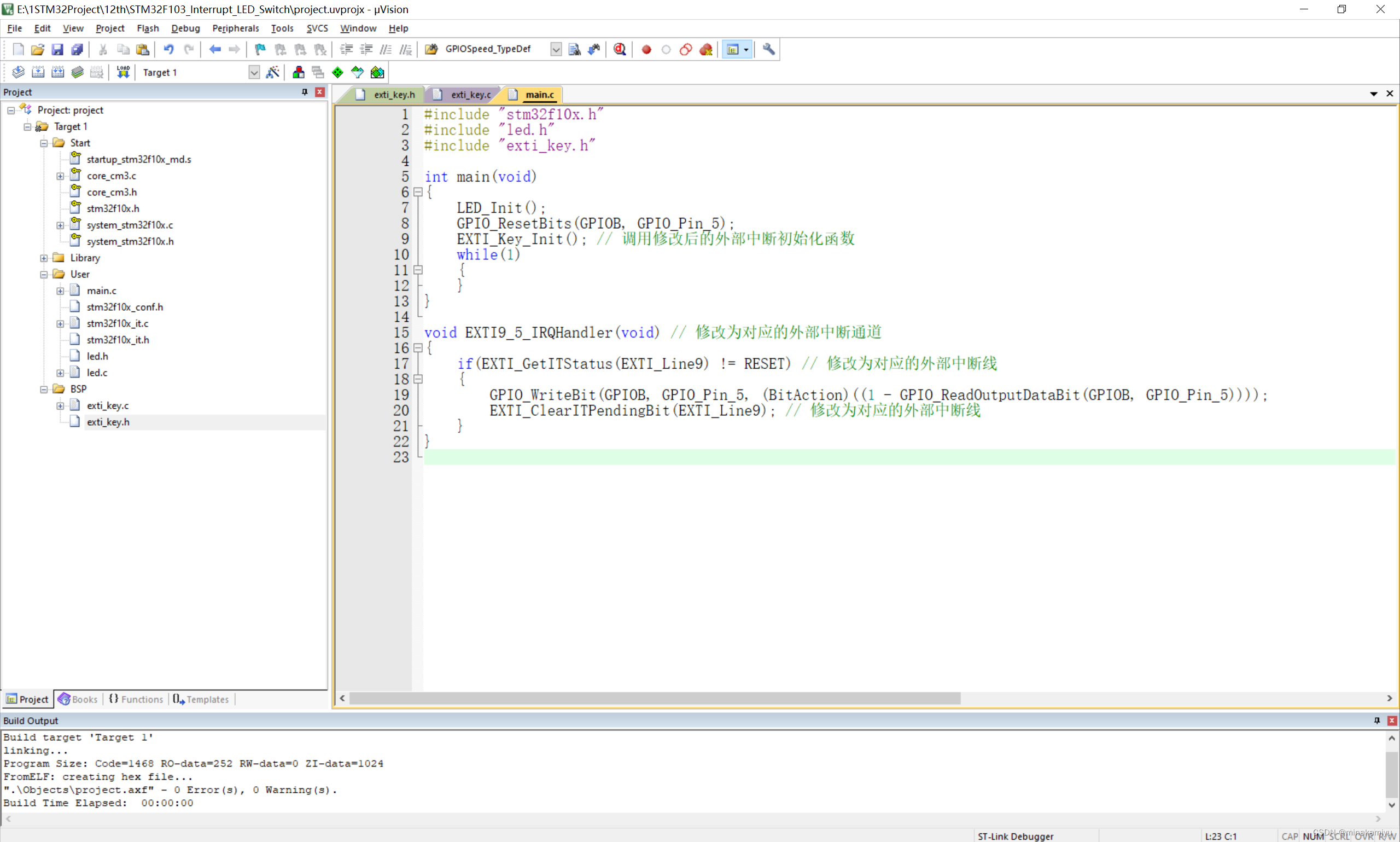Open Manage Run-Time Environment green diamond icon

pyautogui.click(x=338, y=72)
